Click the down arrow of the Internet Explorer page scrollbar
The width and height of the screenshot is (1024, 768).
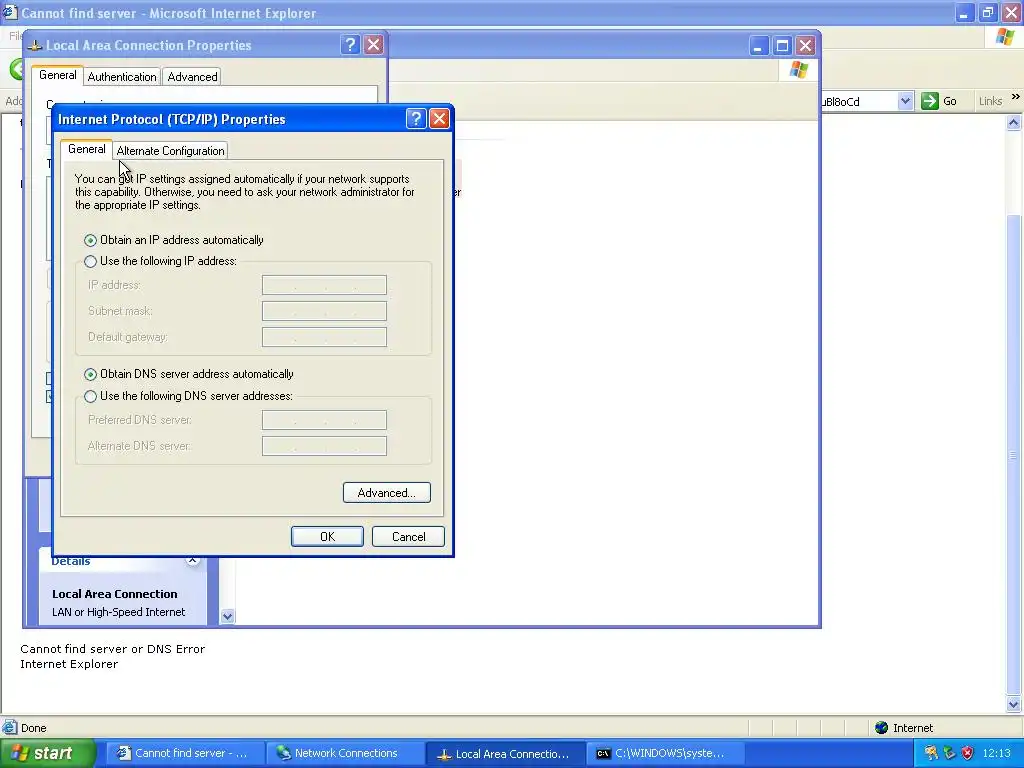point(1014,704)
